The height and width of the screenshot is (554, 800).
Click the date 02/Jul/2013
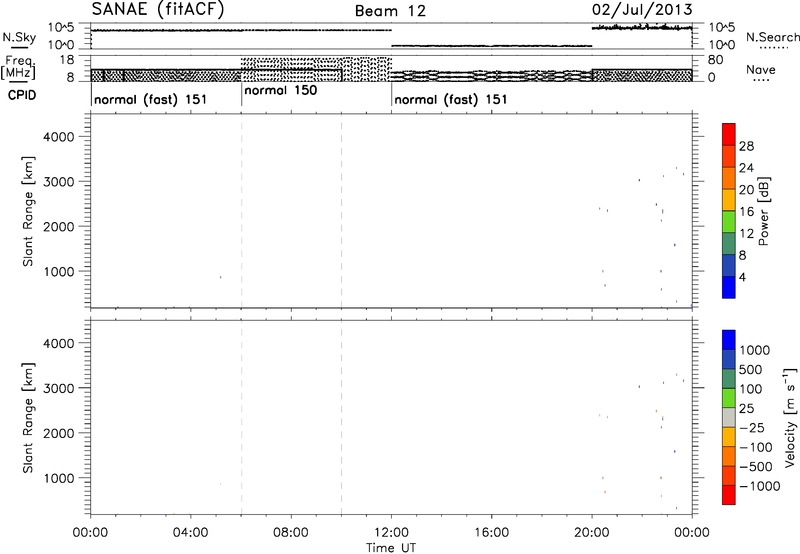tap(642, 10)
